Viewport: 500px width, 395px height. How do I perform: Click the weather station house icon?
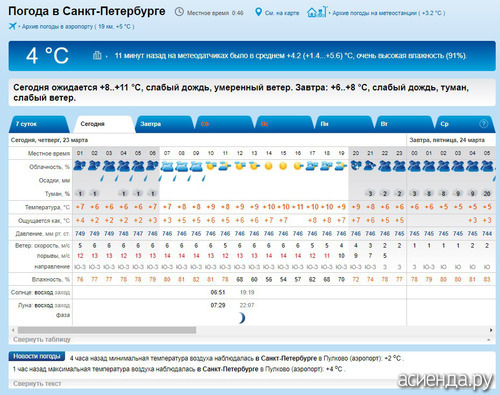tap(317, 12)
